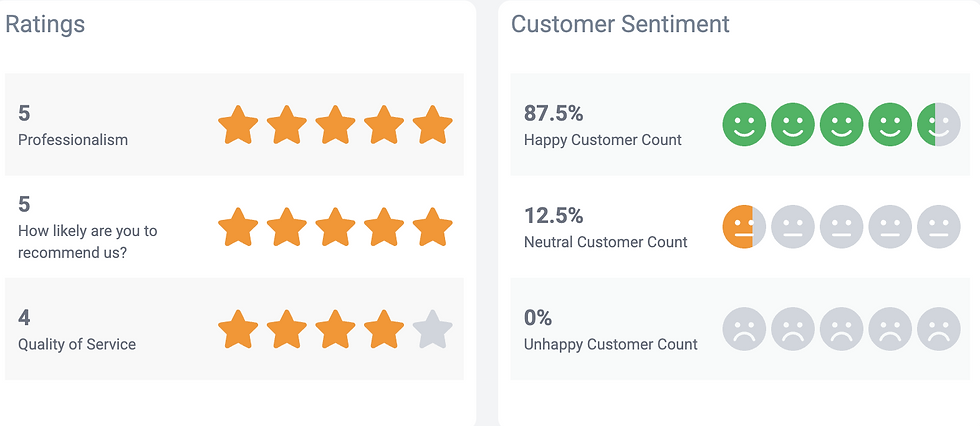Click the first green happy smiley face
The width and height of the screenshot is (980, 426).
click(744, 125)
